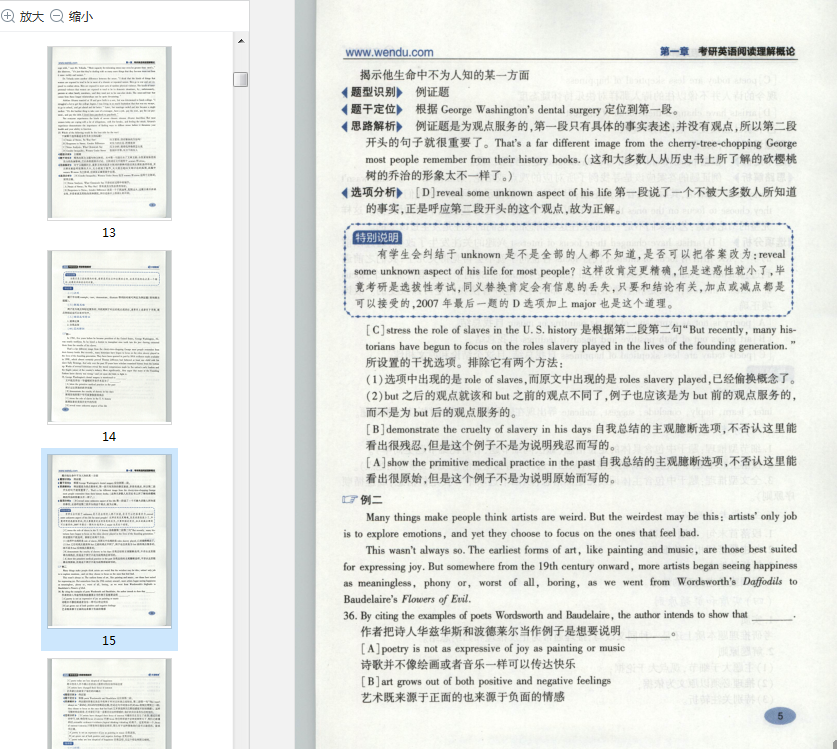Click the pointing hand icon beside 例二
The height and width of the screenshot is (749, 837).
[x=350, y=500]
